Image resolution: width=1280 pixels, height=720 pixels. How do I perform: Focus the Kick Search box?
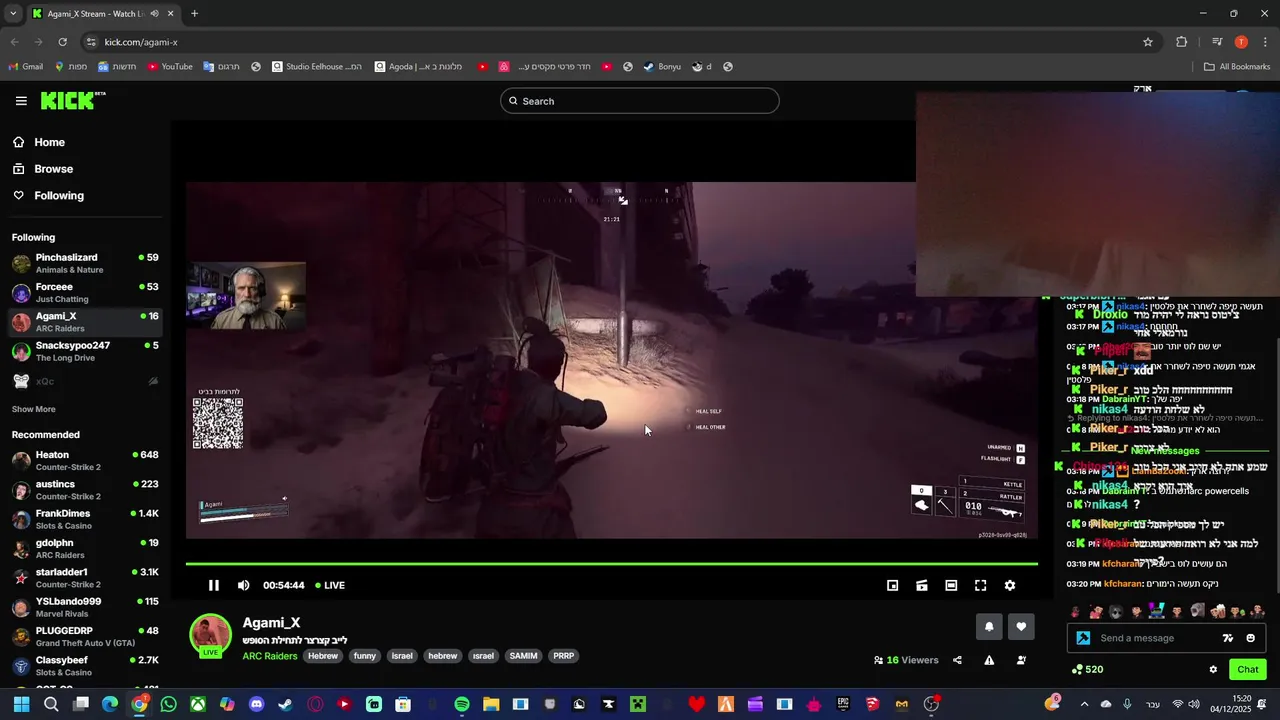(x=640, y=101)
